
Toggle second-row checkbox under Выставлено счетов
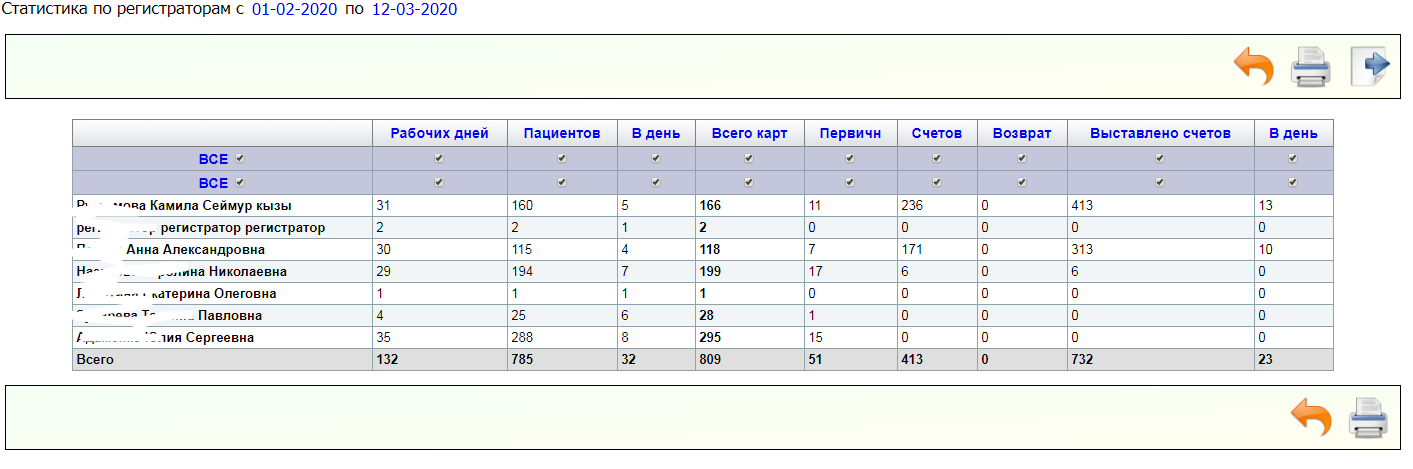[x=1160, y=182]
